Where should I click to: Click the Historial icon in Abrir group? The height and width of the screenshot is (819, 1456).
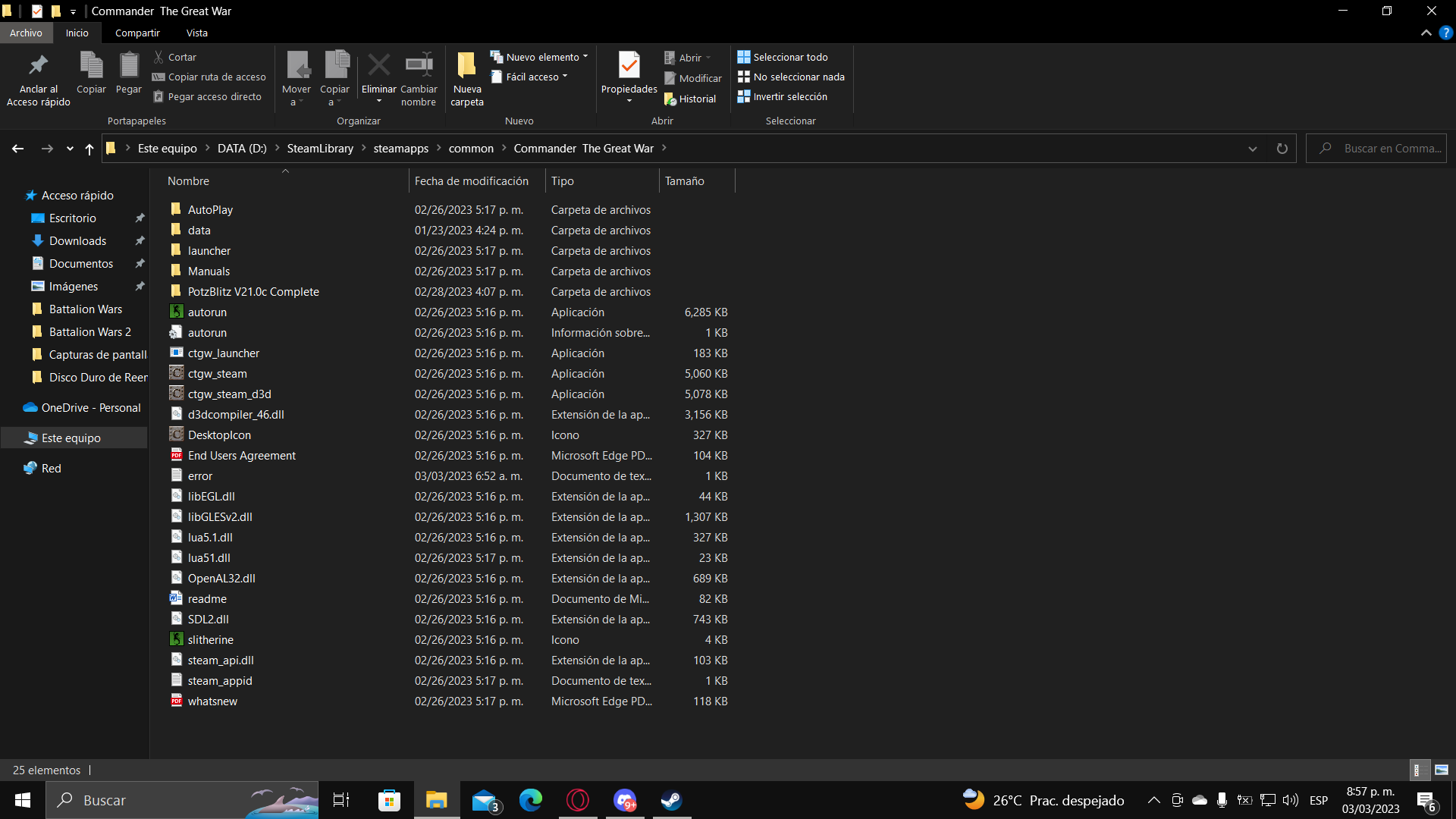pos(670,99)
